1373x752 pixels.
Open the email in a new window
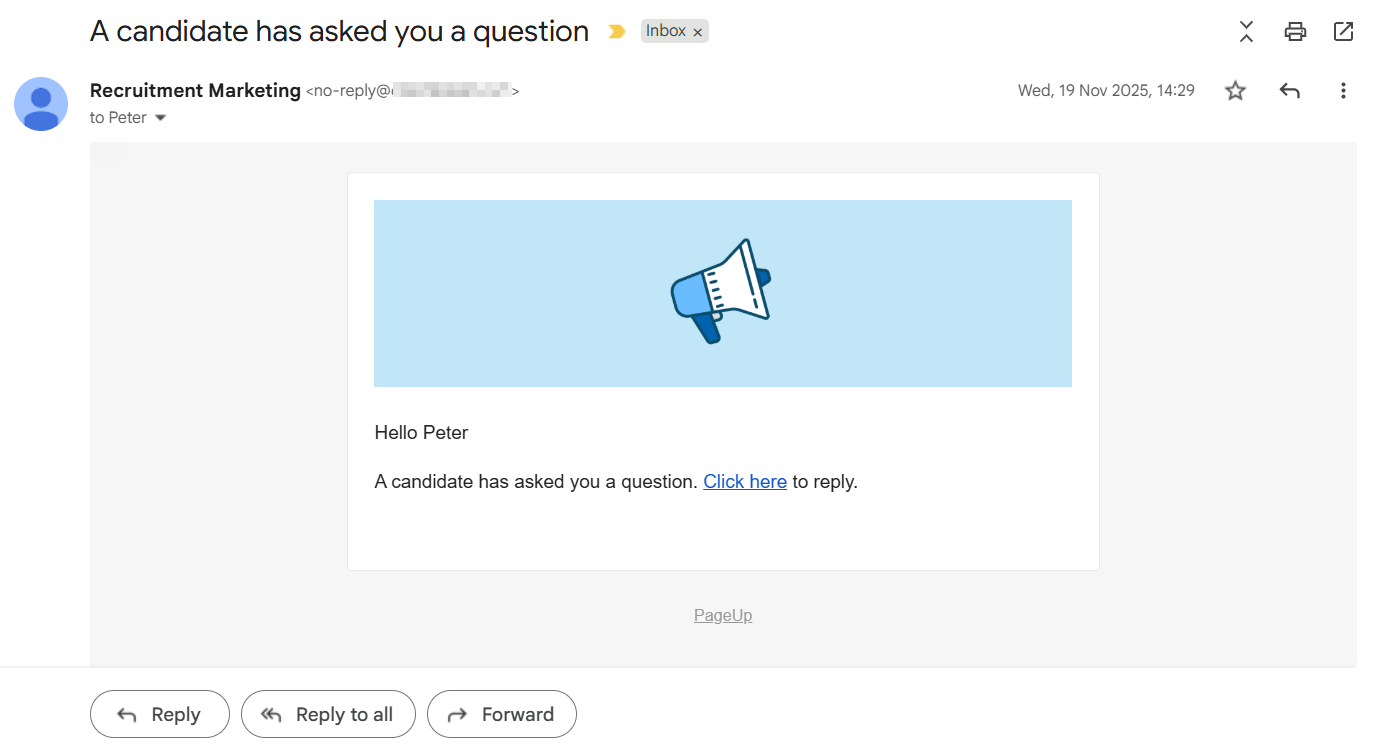pos(1343,32)
